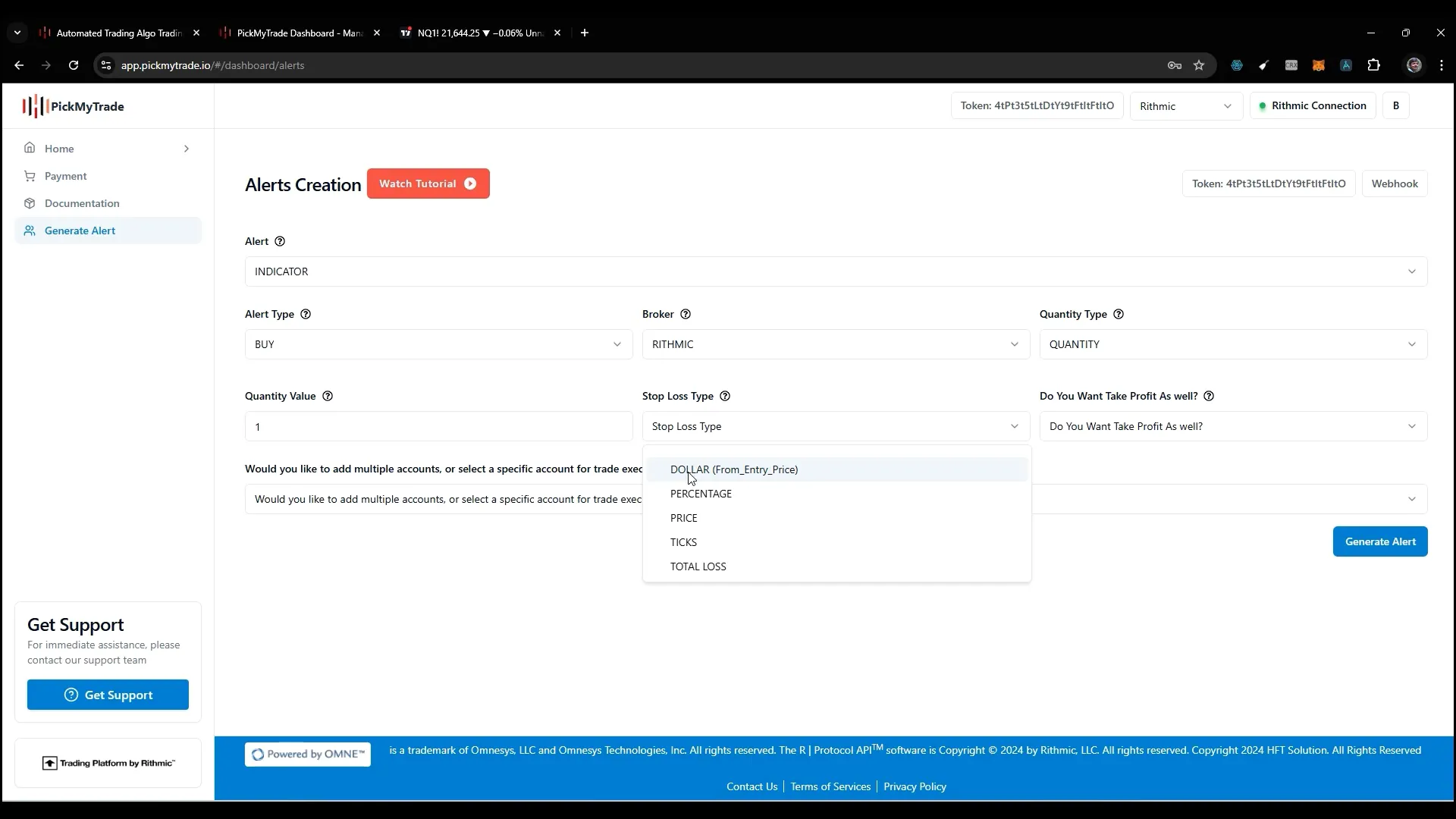The height and width of the screenshot is (819, 1456).
Task: Open the Privacy Policy footer link
Action: coord(915,786)
